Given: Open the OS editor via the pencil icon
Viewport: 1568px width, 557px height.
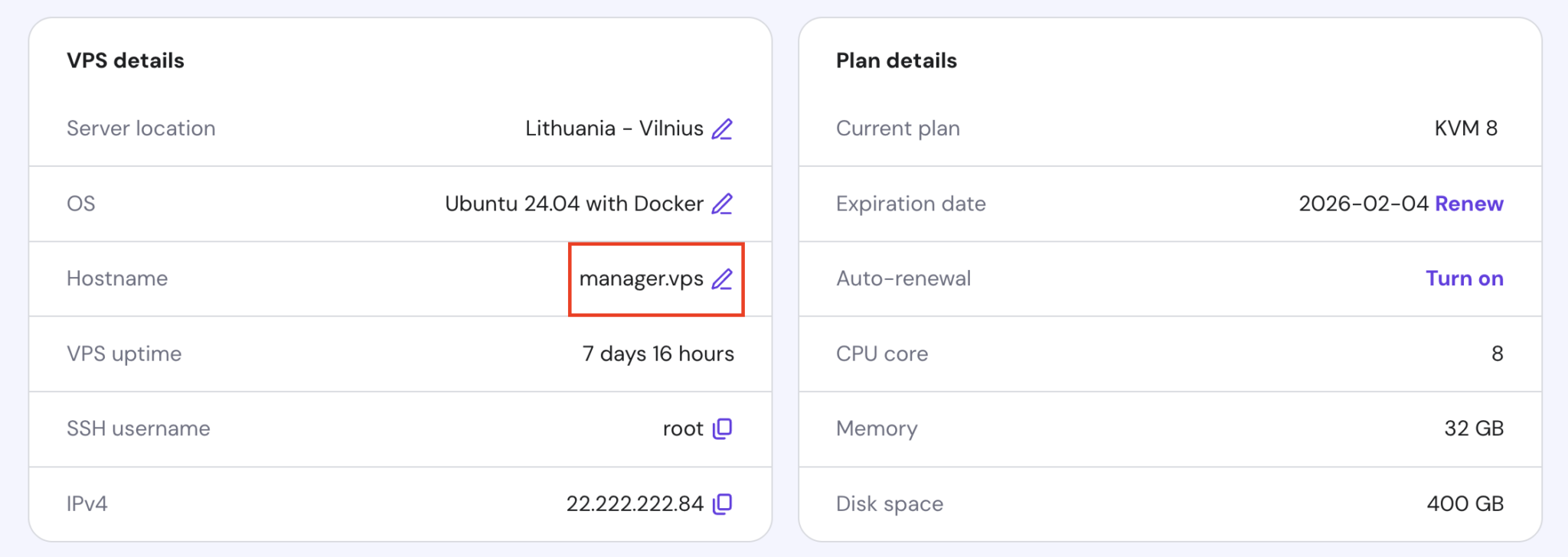Looking at the screenshot, I should tap(723, 204).
